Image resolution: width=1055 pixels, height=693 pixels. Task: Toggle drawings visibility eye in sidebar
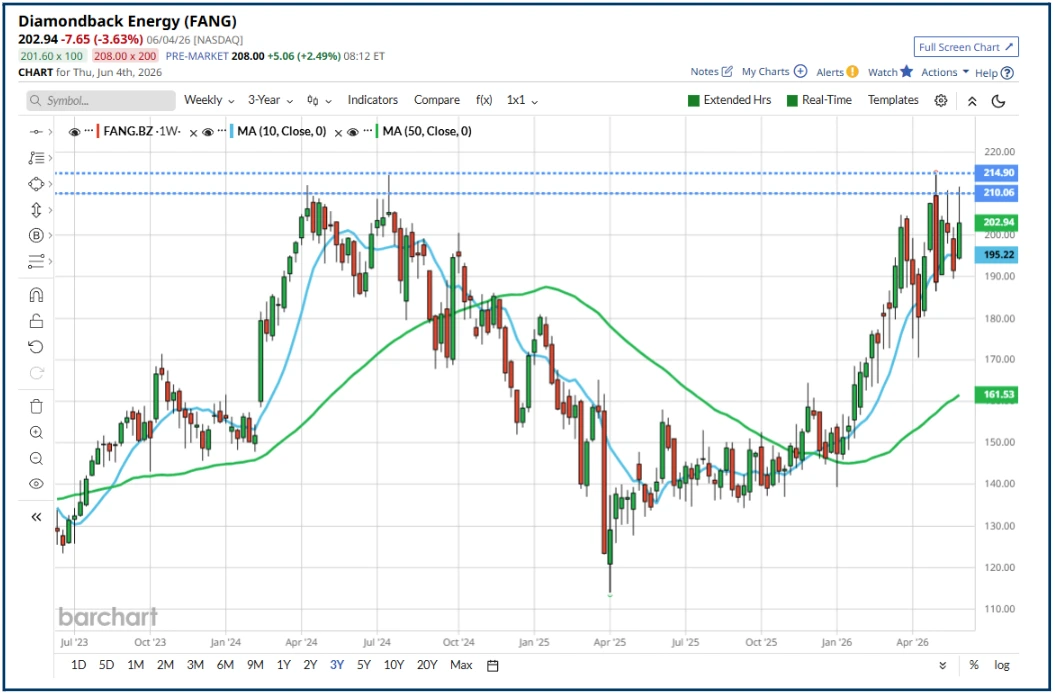pyautogui.click(x=36, y=484)
